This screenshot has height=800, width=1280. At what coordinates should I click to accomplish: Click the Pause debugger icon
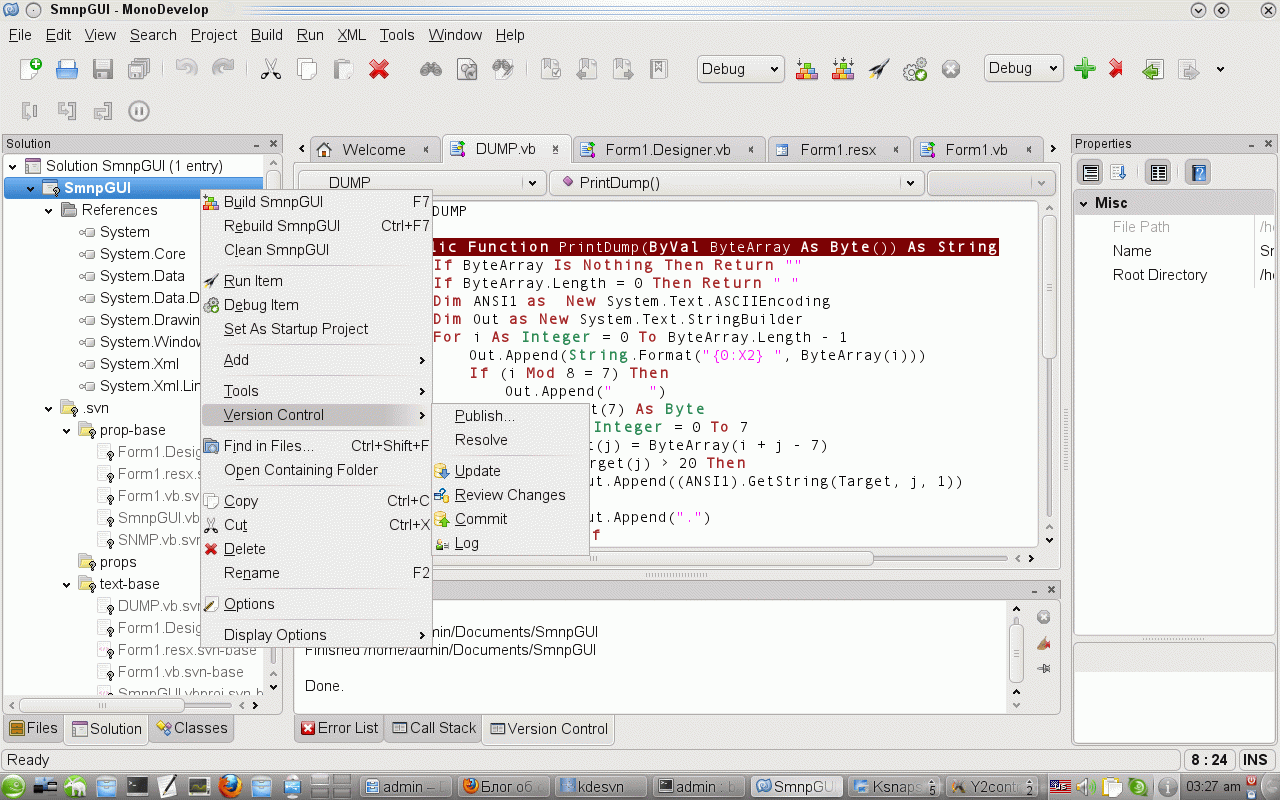[139, 111]
